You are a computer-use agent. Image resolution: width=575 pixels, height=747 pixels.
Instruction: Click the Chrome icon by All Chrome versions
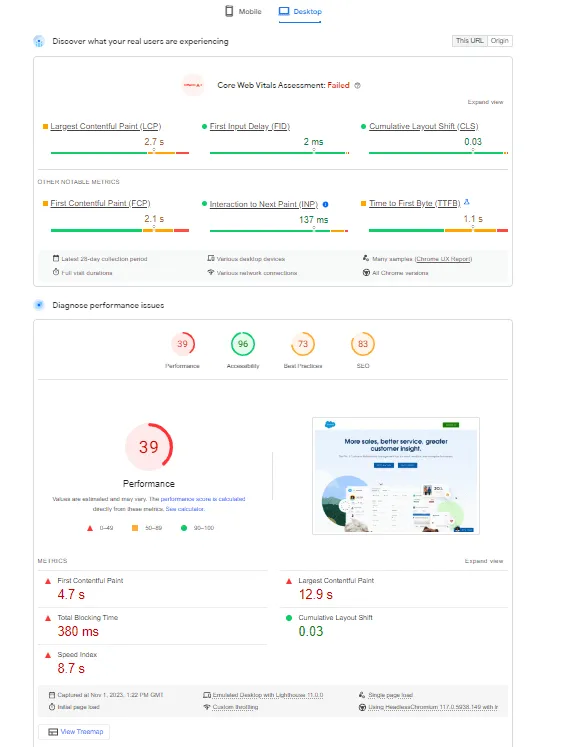click(366, 273)
